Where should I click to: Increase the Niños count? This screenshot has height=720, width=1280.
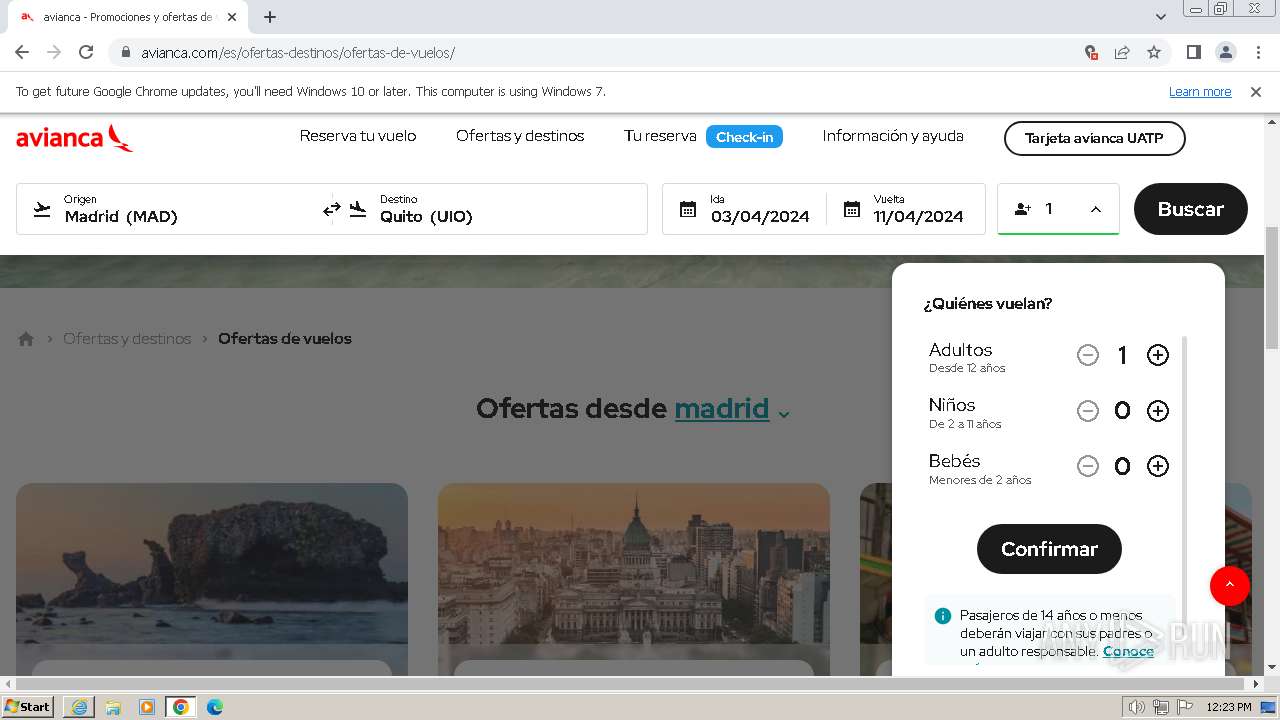(1158, 411)
